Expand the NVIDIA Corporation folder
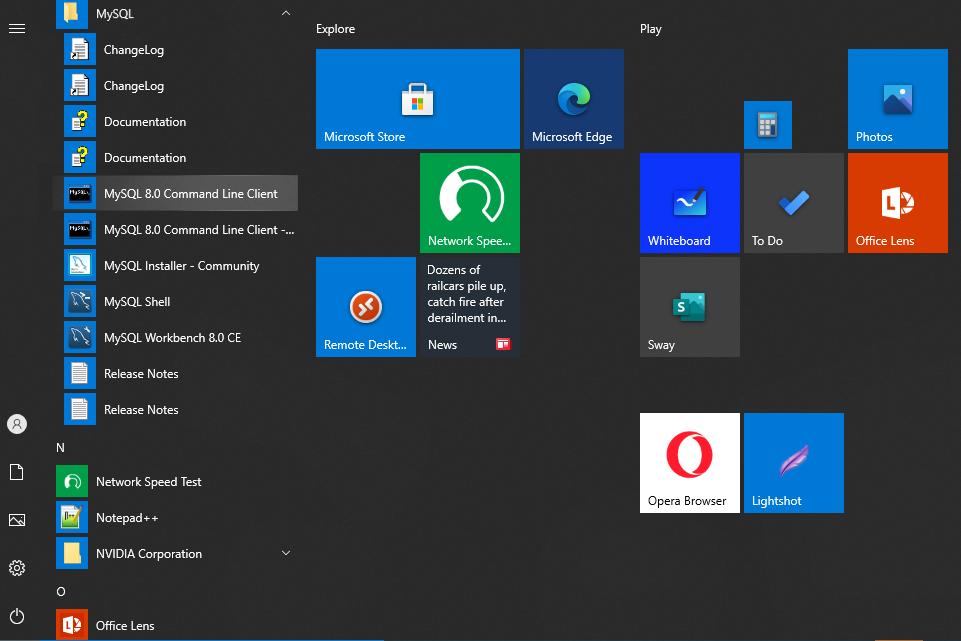This screenshot has width=961, height=641. (286, 554)
